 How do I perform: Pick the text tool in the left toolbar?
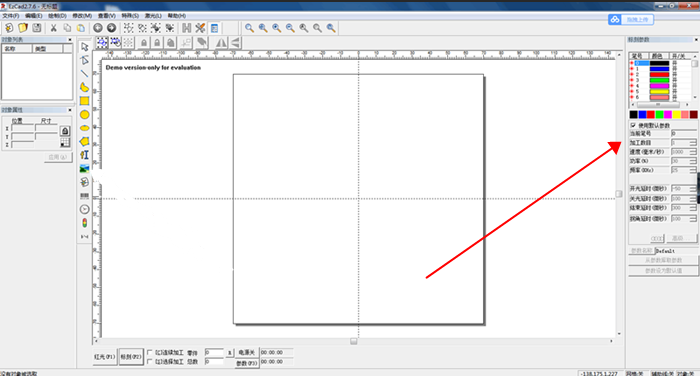(x=84, y=155)
